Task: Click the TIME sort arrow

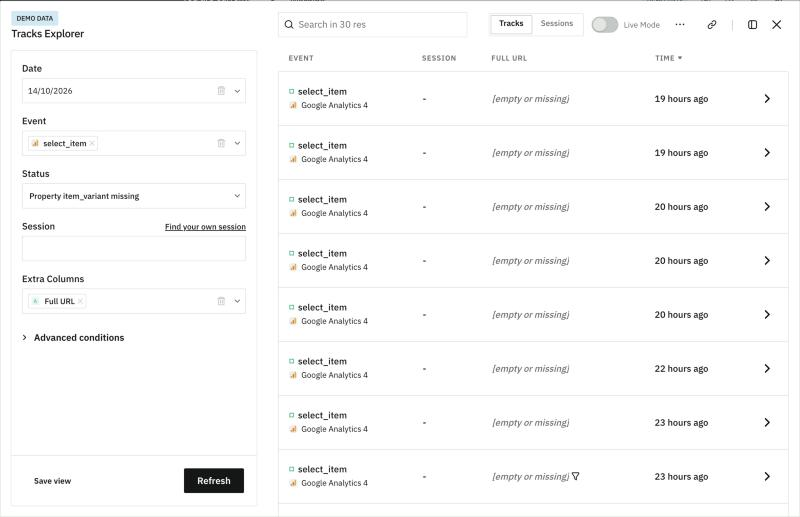Action: point(680,58)
